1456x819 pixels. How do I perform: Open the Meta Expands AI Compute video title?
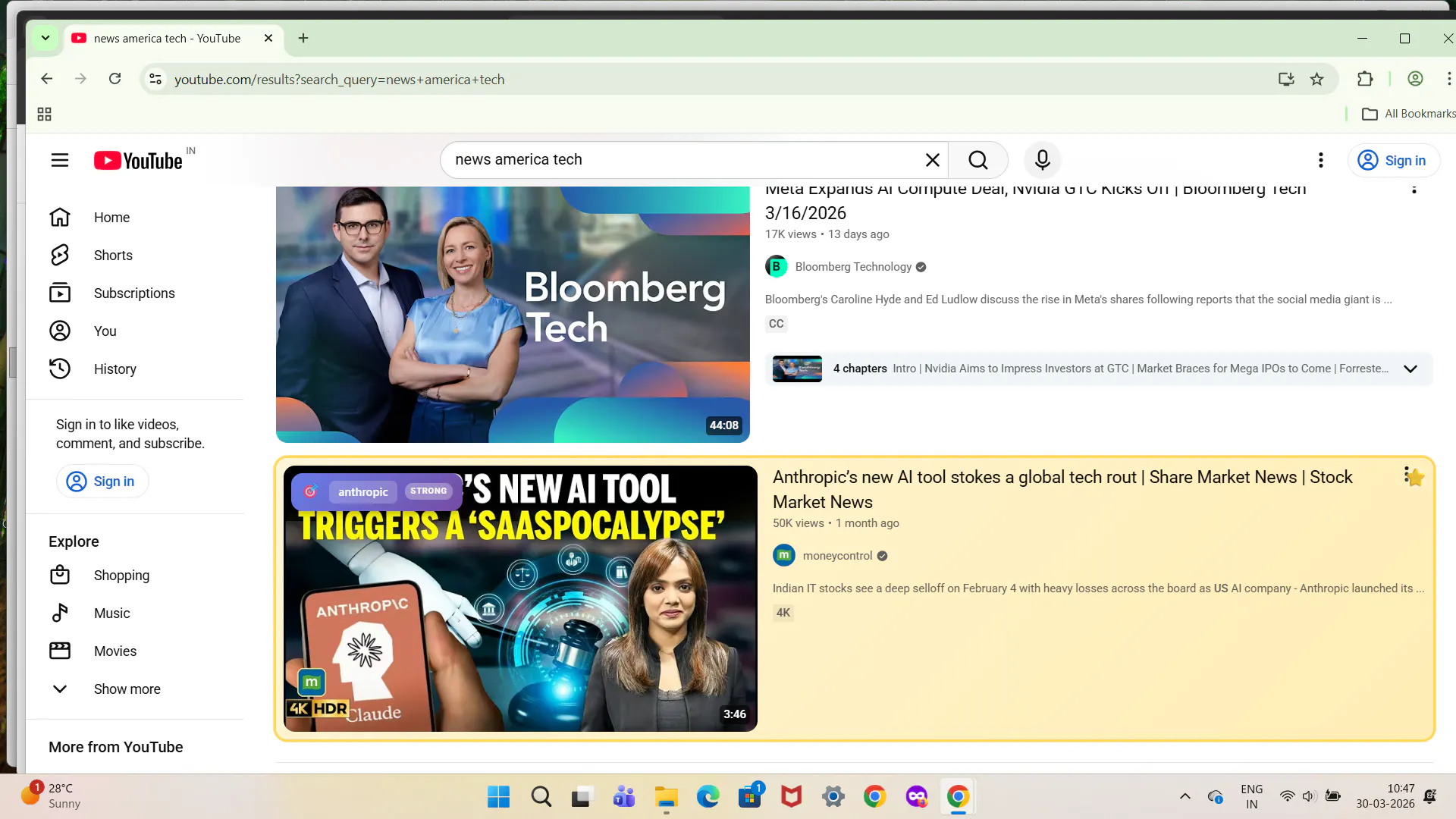[x=1035, y=201]
